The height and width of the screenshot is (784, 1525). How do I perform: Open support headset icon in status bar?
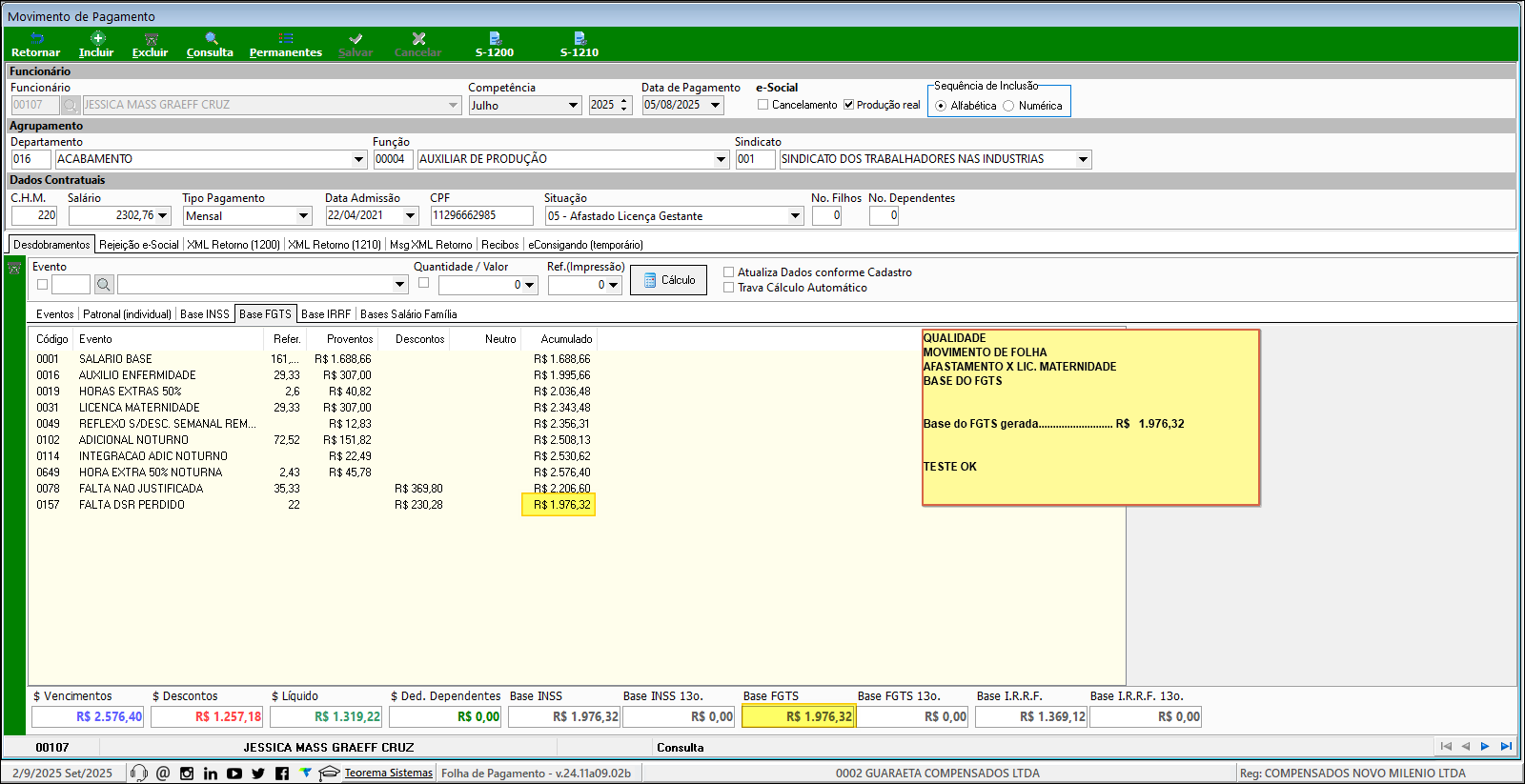coord(138,773)
